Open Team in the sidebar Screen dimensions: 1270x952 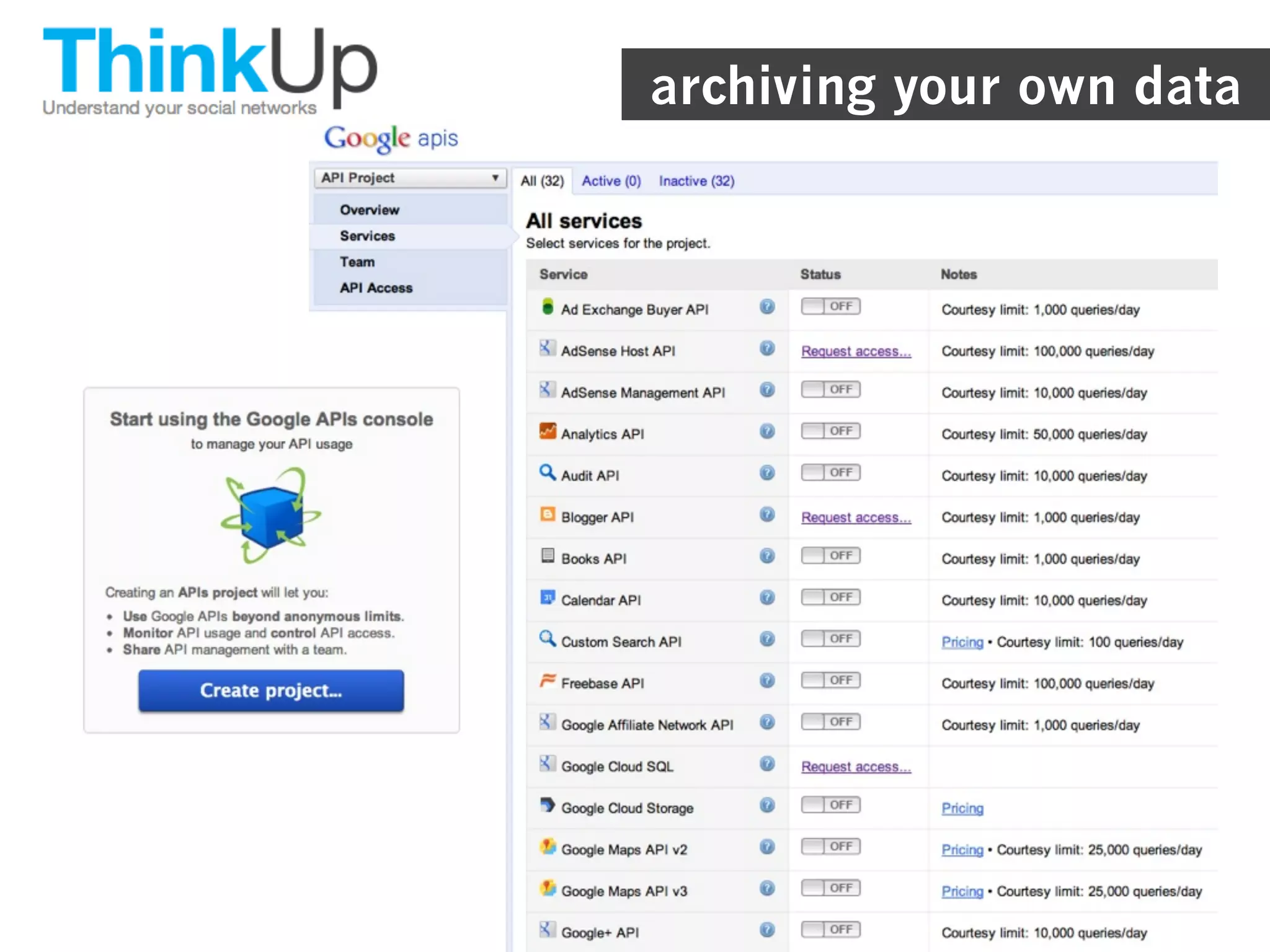coord(411,262)
